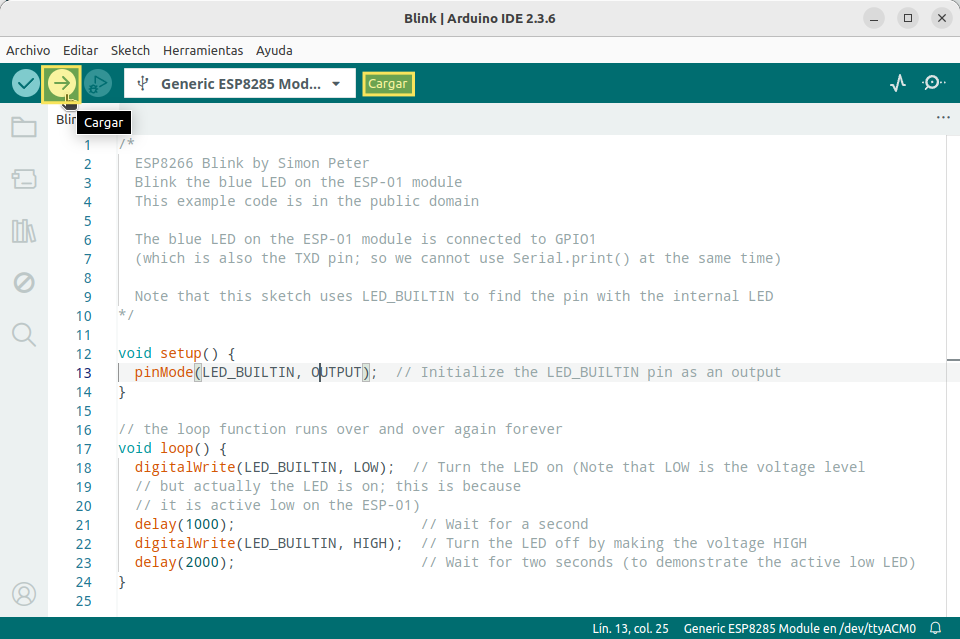Click 'ESP8266 Blink by Simon Peter' comment
Image resolution: width=960 pixels, height=639 pixels.
252,163
